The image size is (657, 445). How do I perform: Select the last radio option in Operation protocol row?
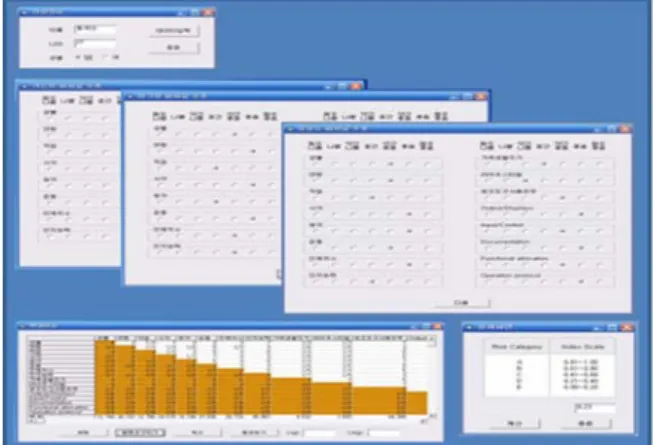click(x=600, y=282)
